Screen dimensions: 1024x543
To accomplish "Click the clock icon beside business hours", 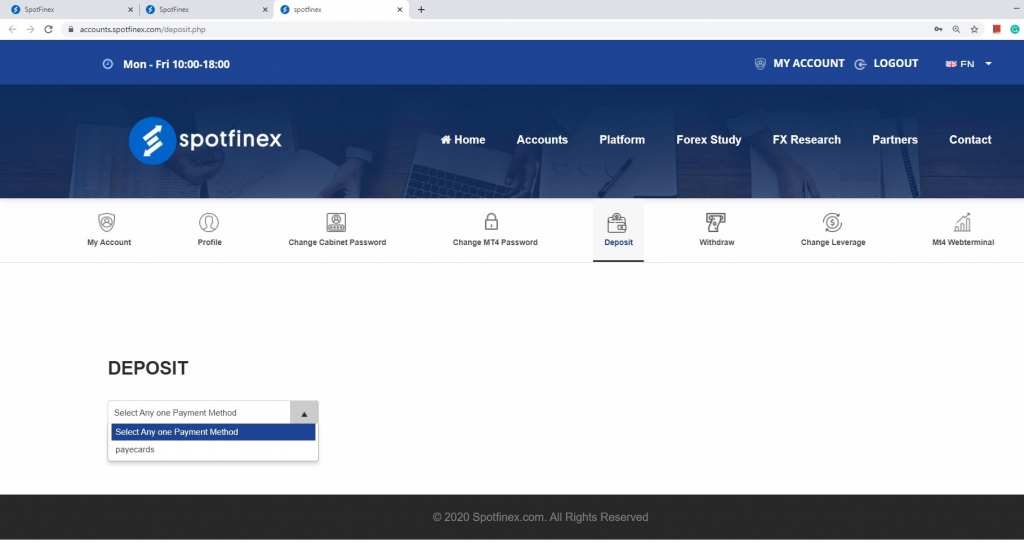I will (108, 64).
